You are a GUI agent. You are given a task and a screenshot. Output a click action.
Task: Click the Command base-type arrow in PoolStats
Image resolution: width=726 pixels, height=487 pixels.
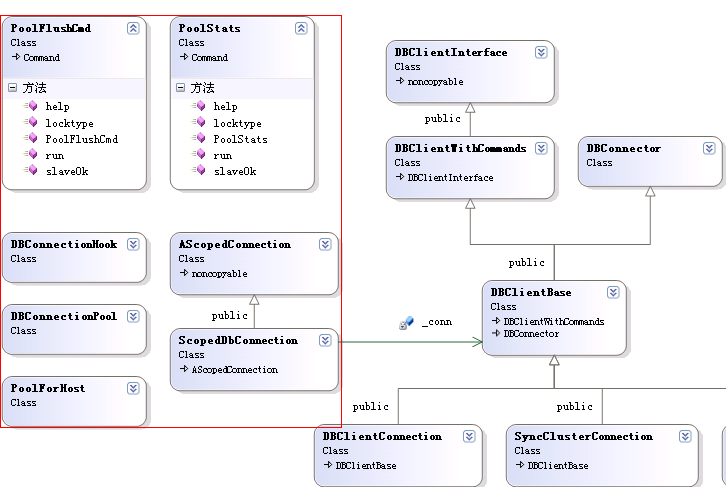point(184,57)
